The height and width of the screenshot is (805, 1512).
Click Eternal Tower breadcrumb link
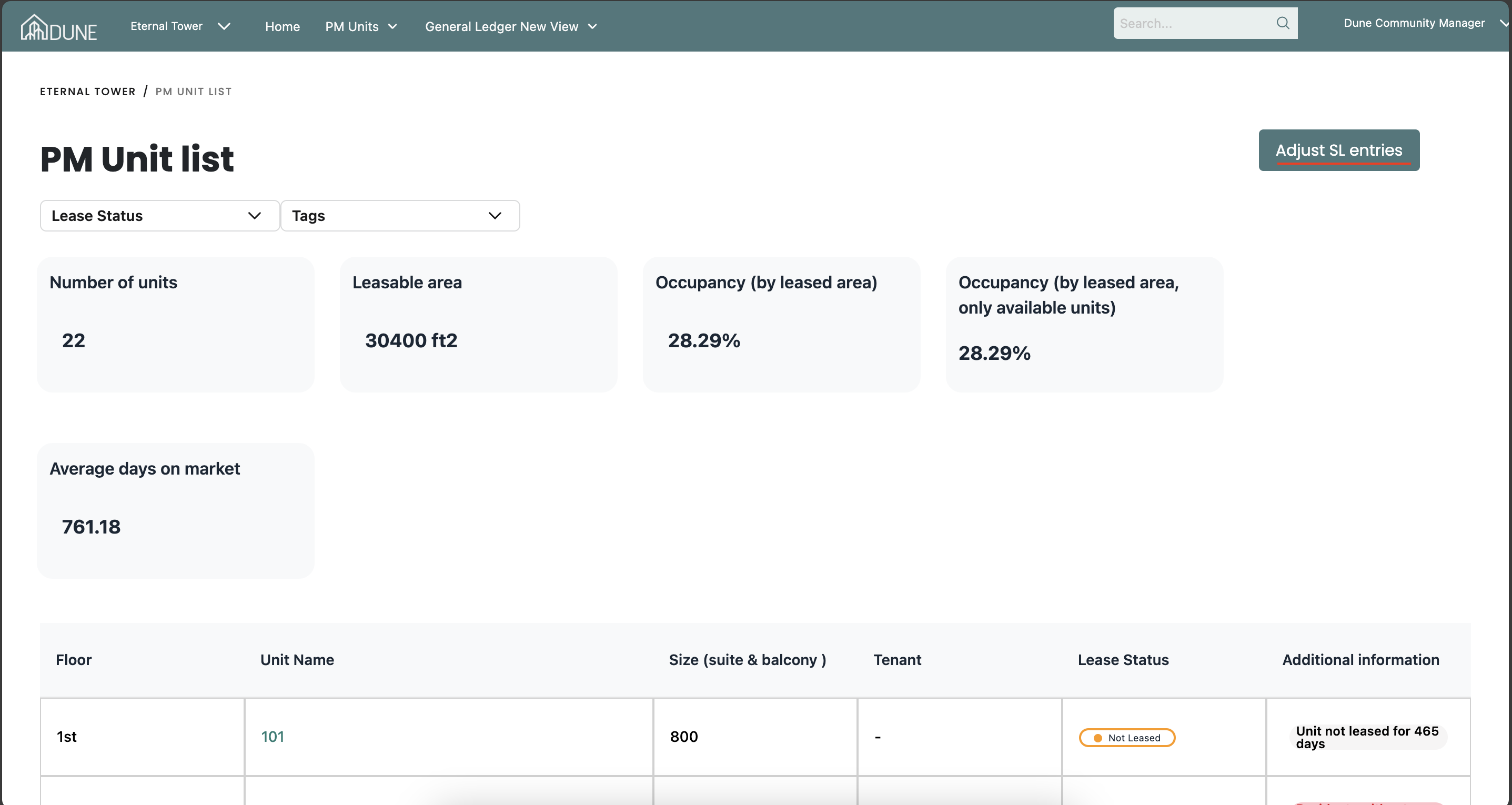pyautogui.click(x=87, y=92)
